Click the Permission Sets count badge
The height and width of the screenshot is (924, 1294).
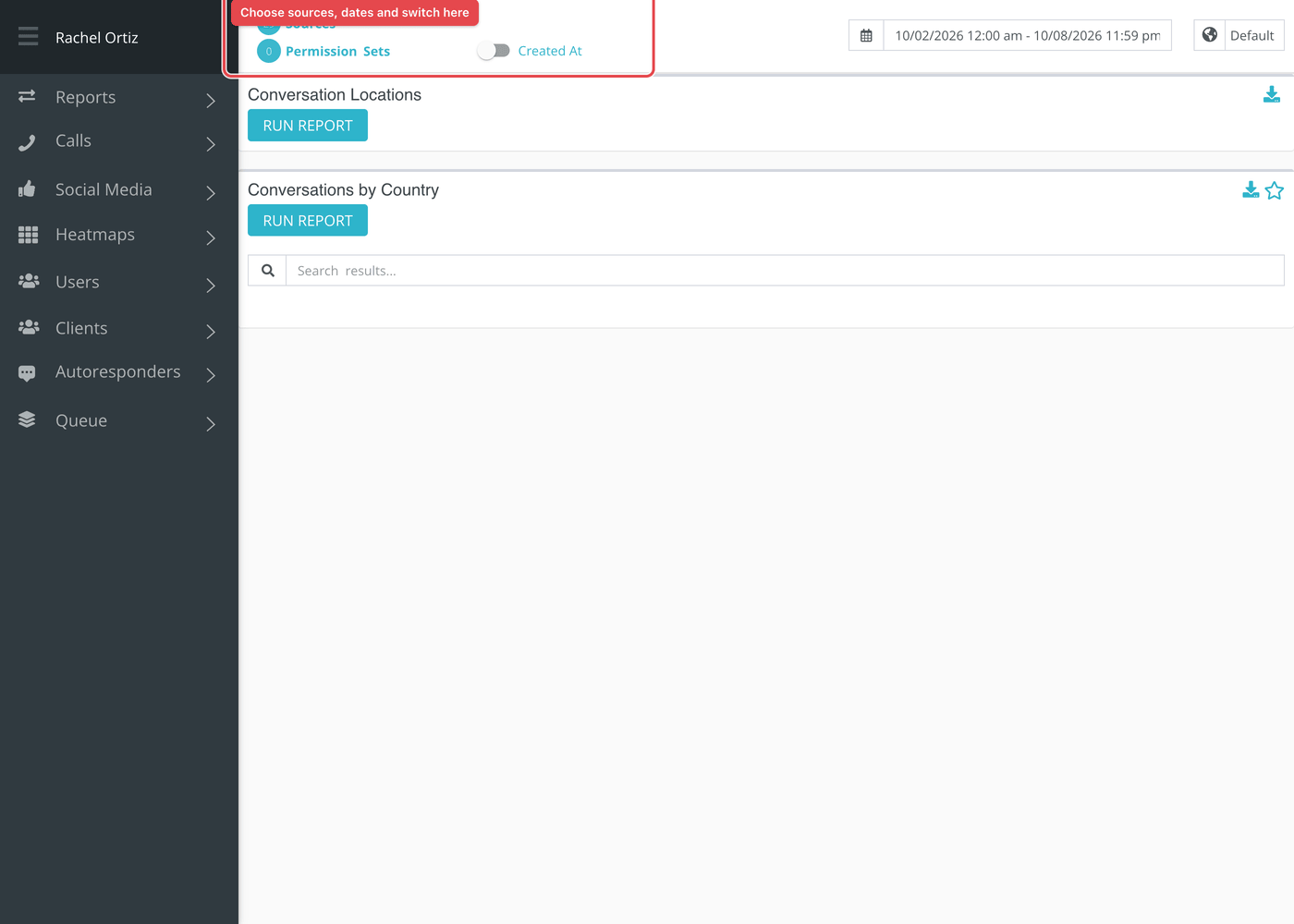click(x=269, y=51)
